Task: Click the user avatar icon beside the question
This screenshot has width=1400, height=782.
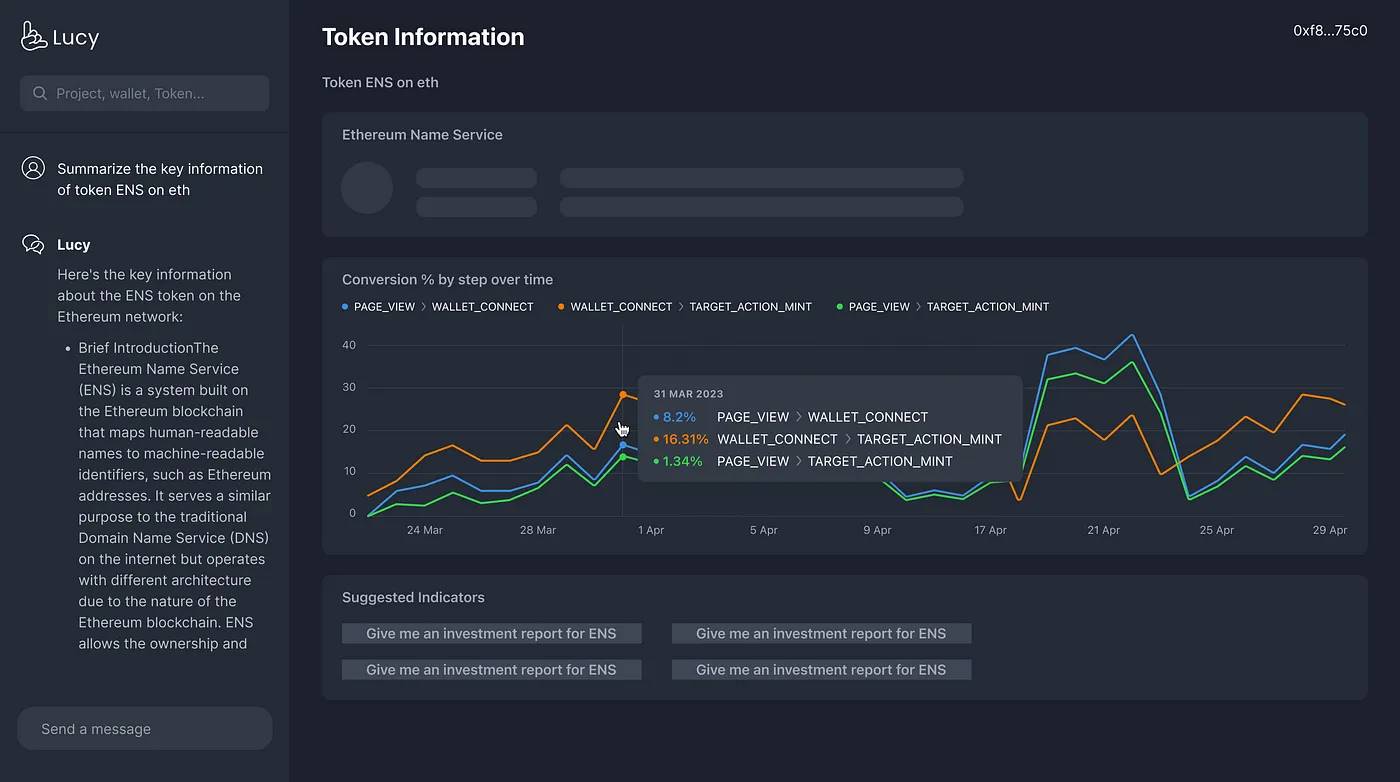Action: 33,168
